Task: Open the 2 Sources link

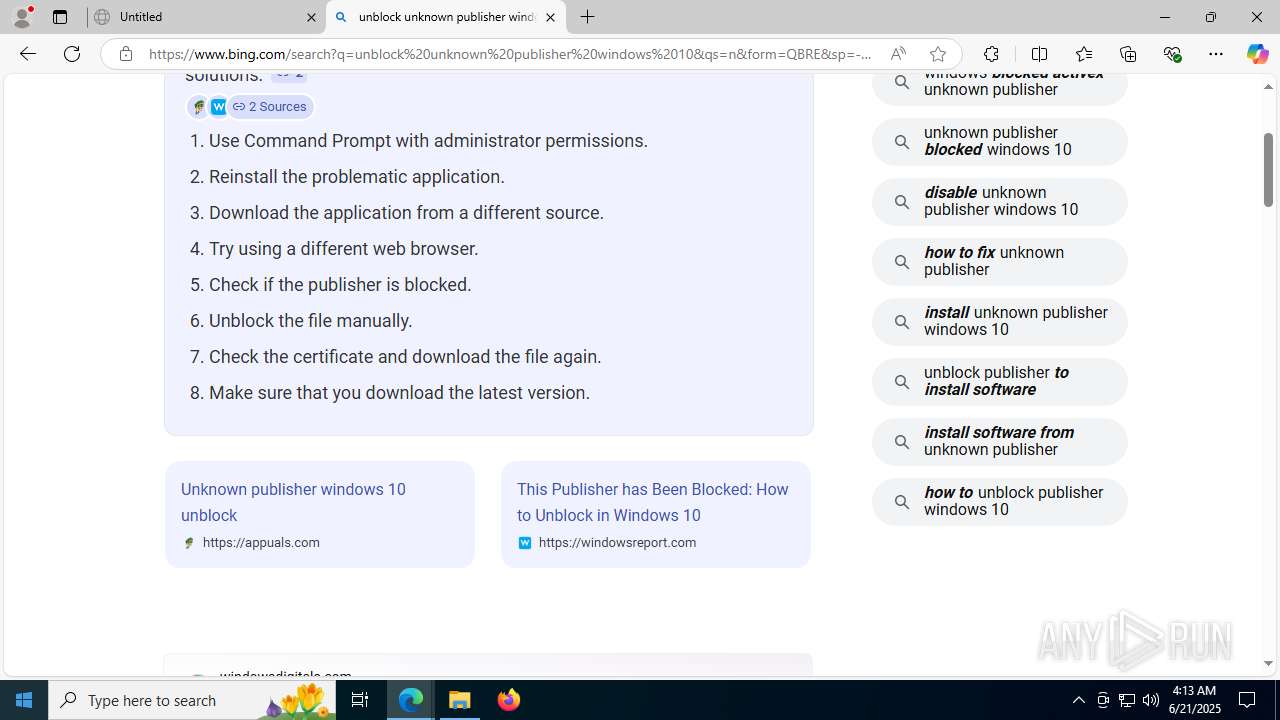Action: [x=270, y=106]
